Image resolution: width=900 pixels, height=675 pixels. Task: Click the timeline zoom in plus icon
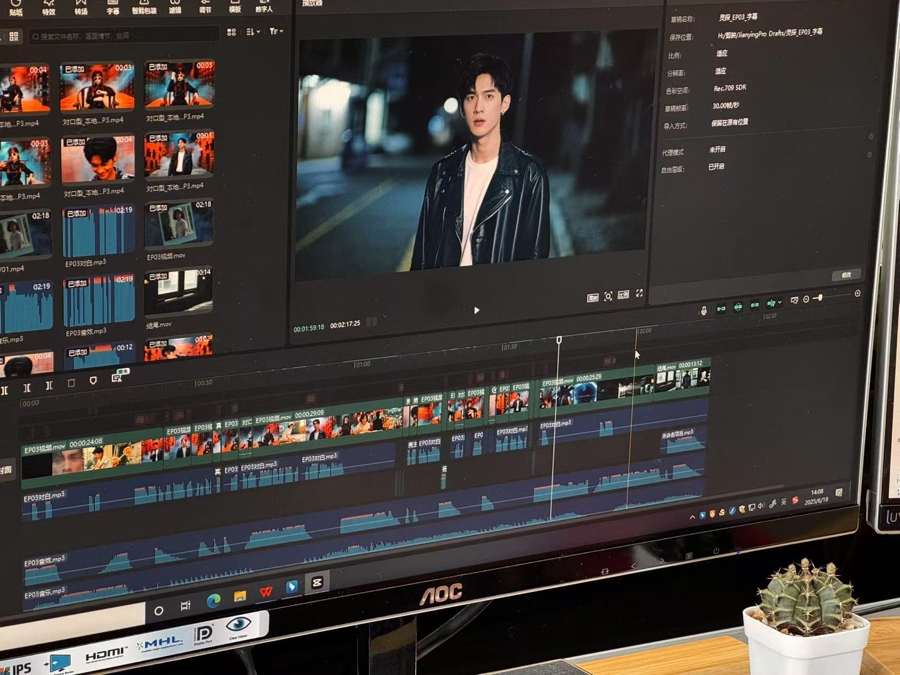[x=858, y=293]
